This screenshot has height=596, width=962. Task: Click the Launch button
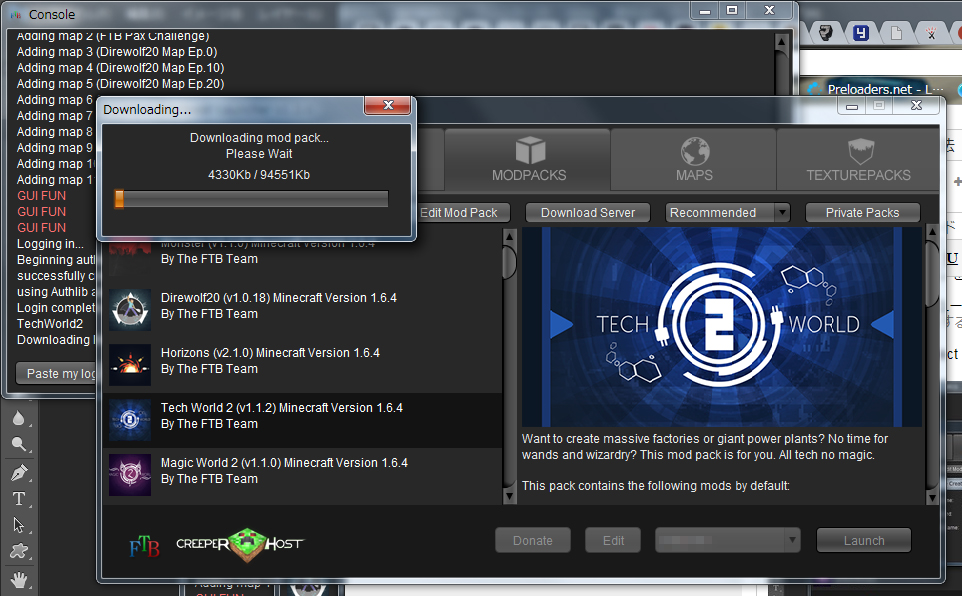(x=864, y=541)
